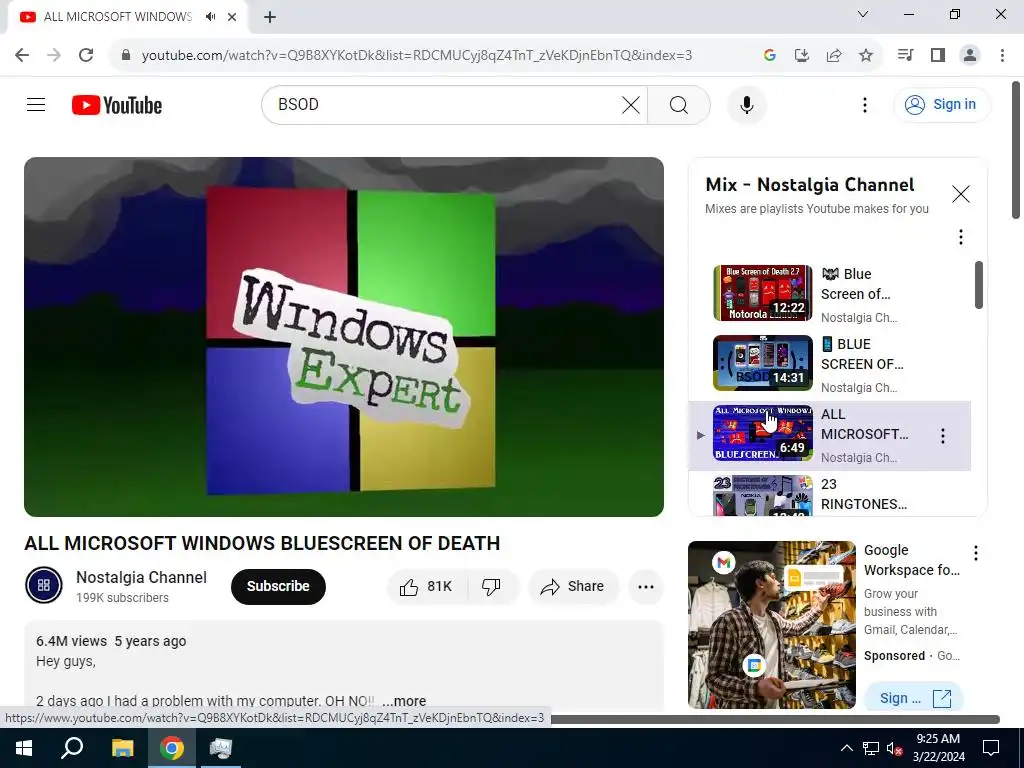
Task: Click the Windows Expert video player
Action: (344, 336)
